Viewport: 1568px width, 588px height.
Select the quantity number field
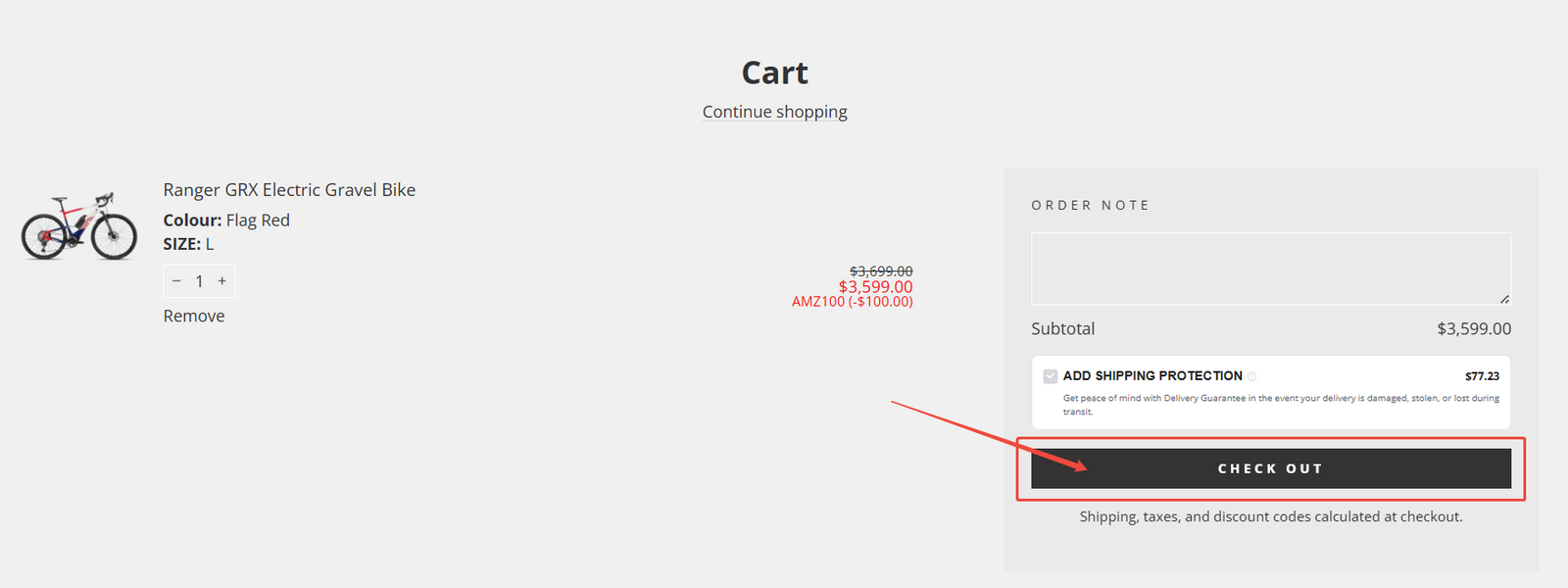pos(199,281)
